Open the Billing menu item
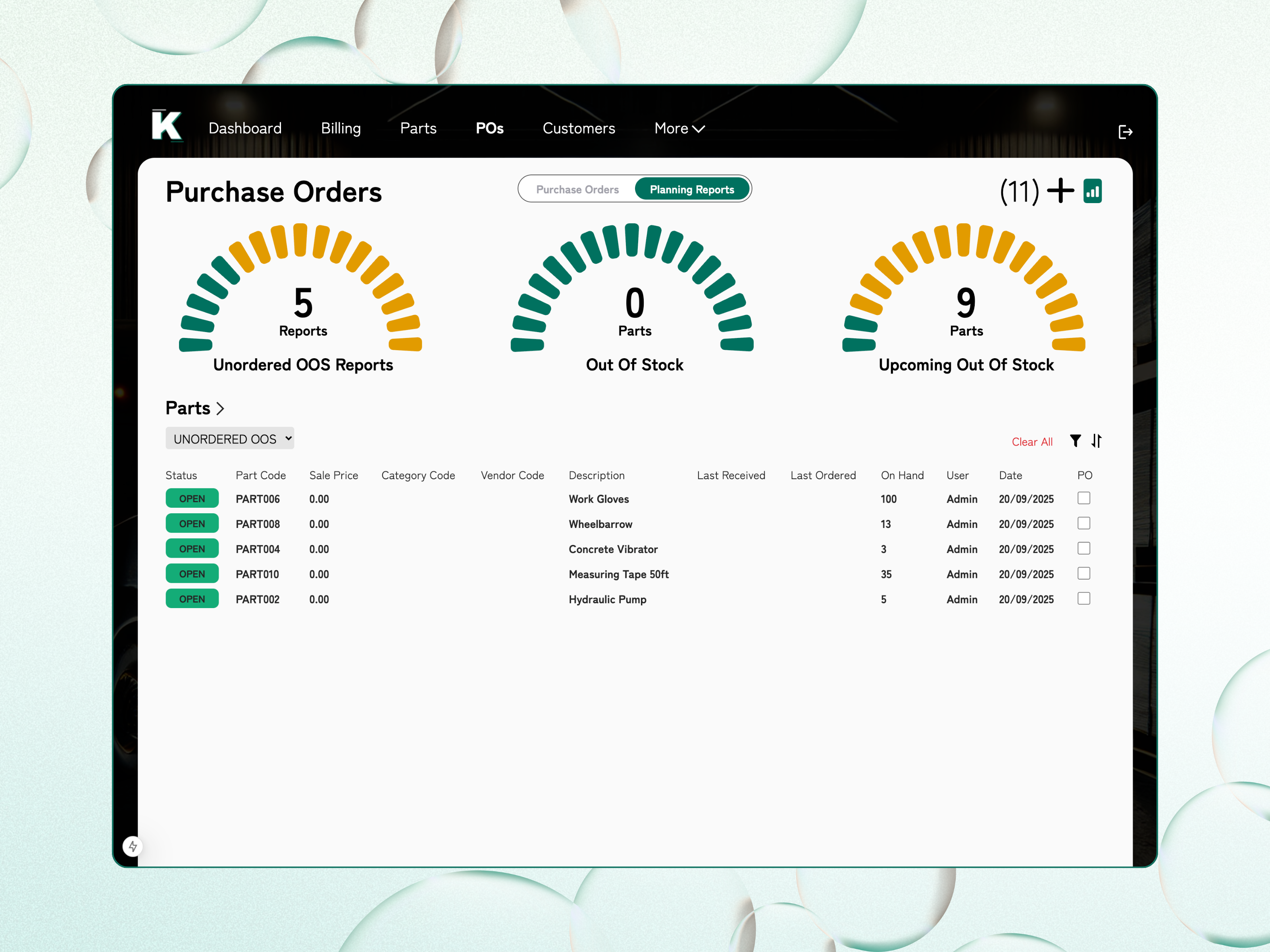Viewport: 1270px width, 952px height. 341,129
